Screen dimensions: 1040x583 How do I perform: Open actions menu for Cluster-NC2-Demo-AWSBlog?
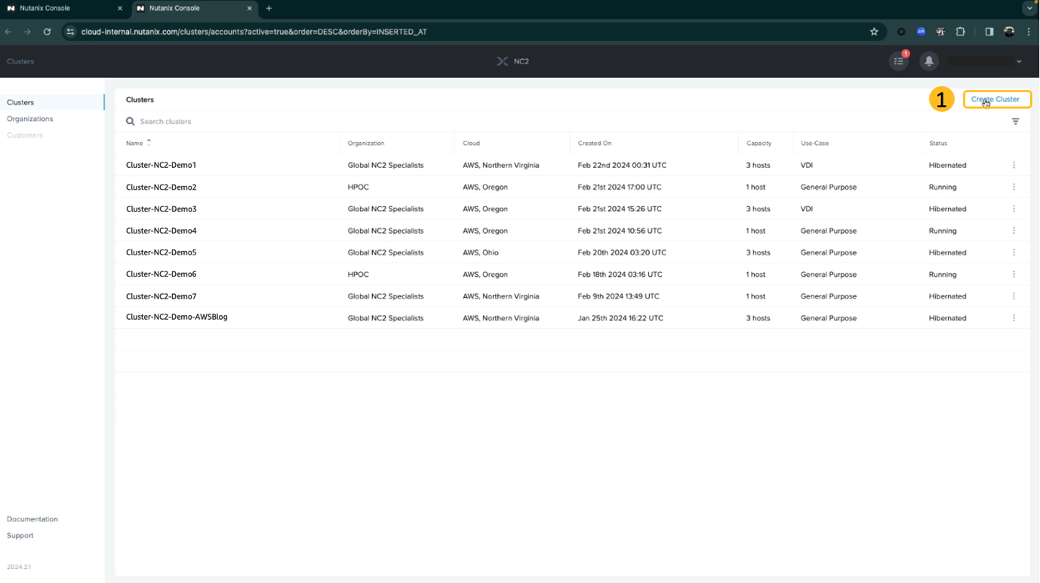pos(1013,318)
